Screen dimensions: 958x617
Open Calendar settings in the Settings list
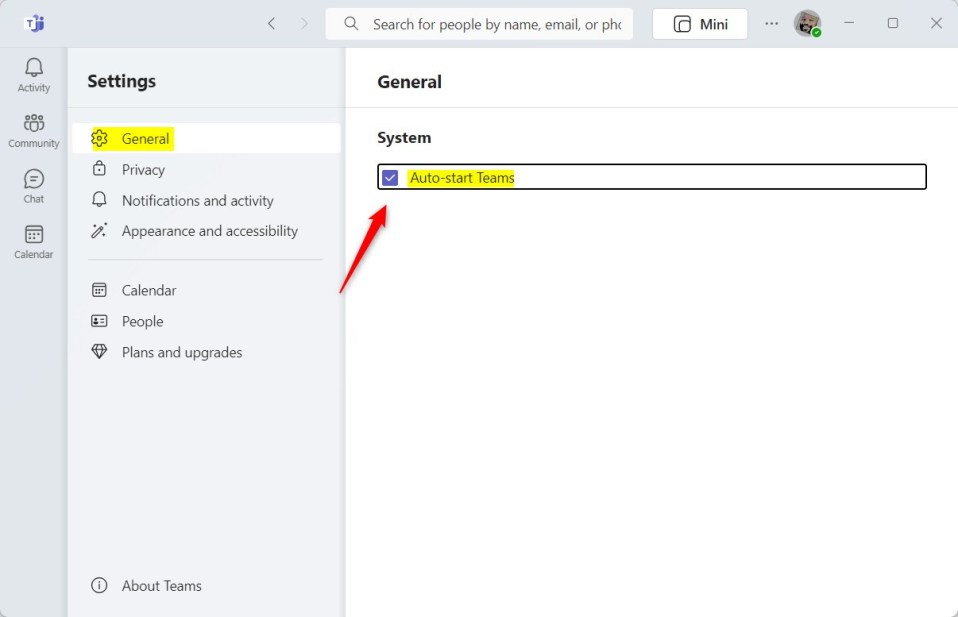(206, 290)
